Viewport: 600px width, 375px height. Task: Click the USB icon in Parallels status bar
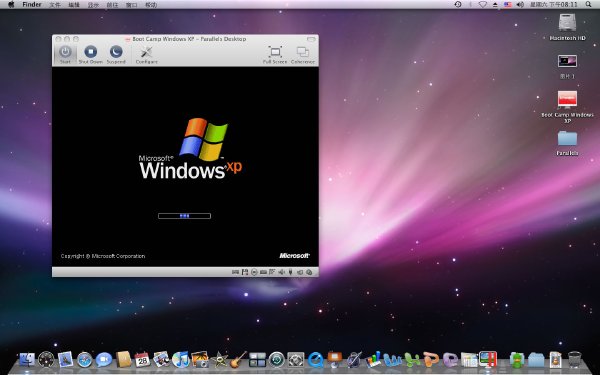[x=290, y=272]
